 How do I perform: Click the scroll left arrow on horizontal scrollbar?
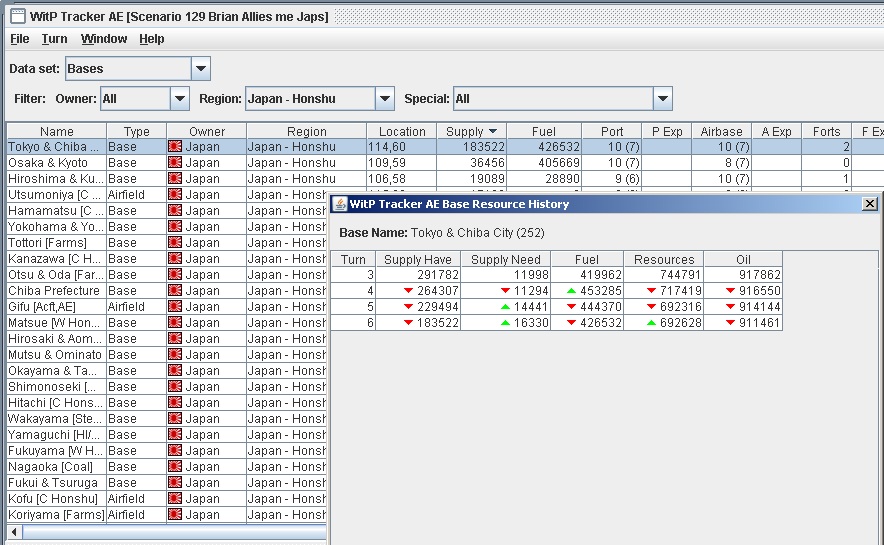[x=14, y=532]
